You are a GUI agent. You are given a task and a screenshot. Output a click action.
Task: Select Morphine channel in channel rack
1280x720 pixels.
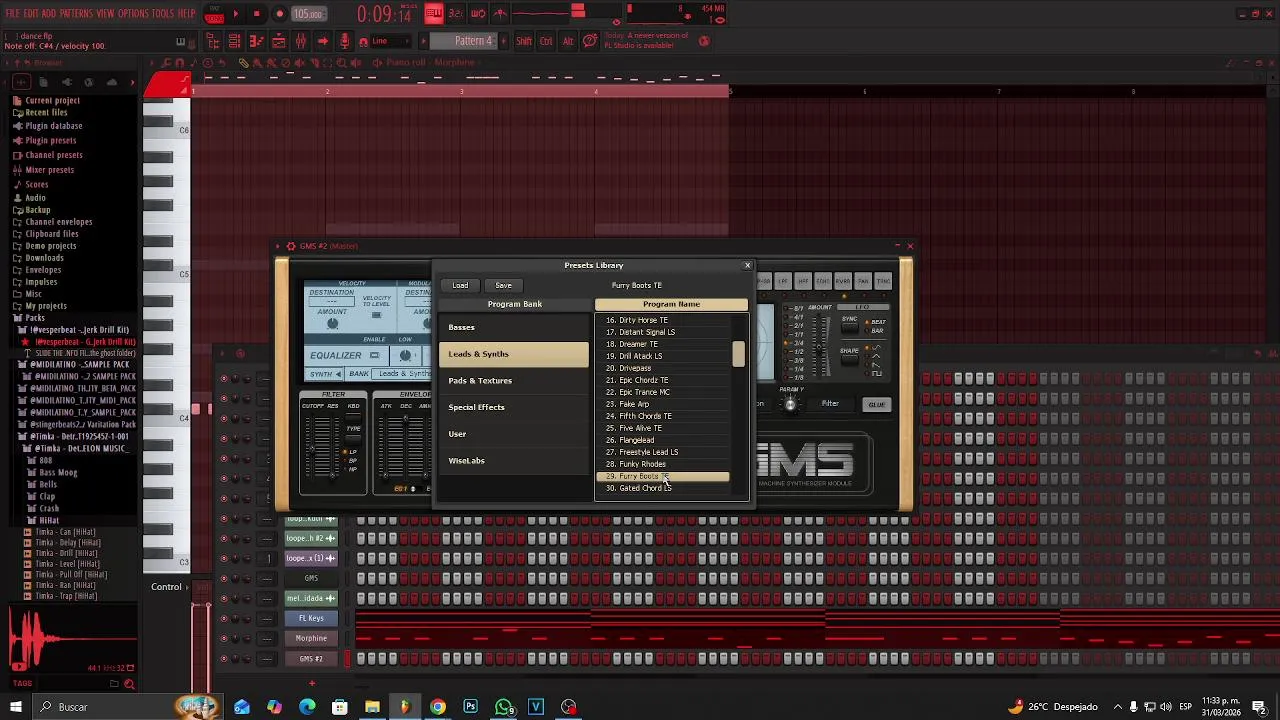click(311, 638)
